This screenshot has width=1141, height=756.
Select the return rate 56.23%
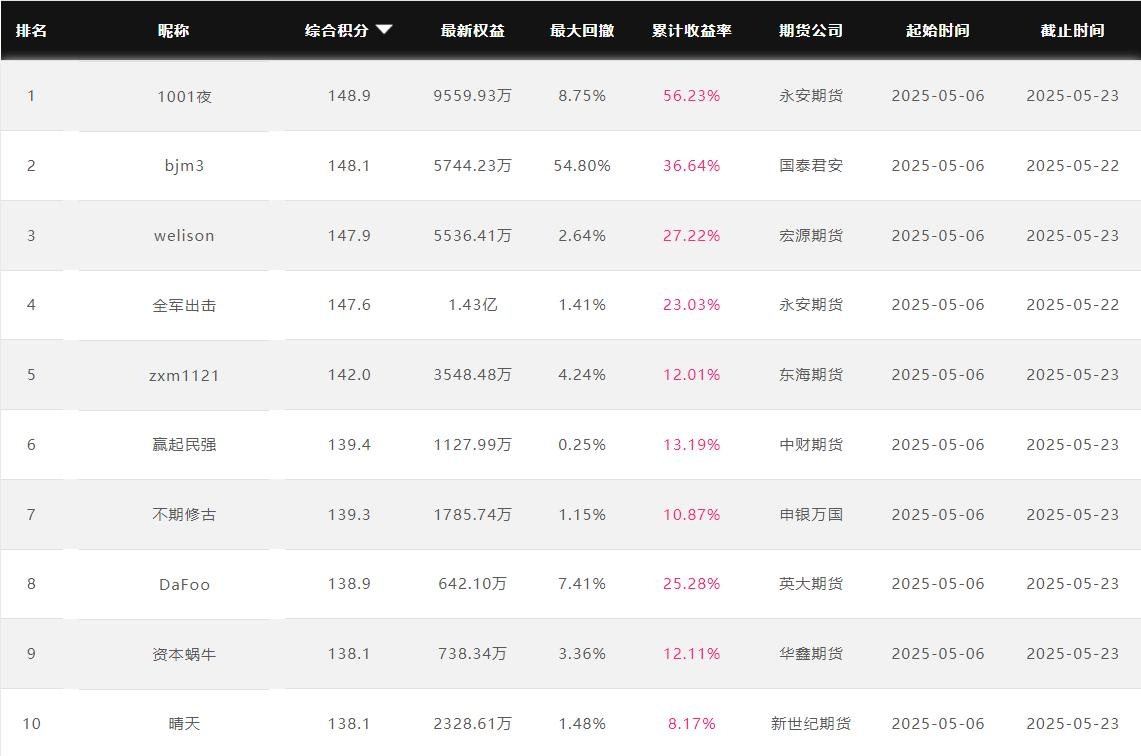691,95
